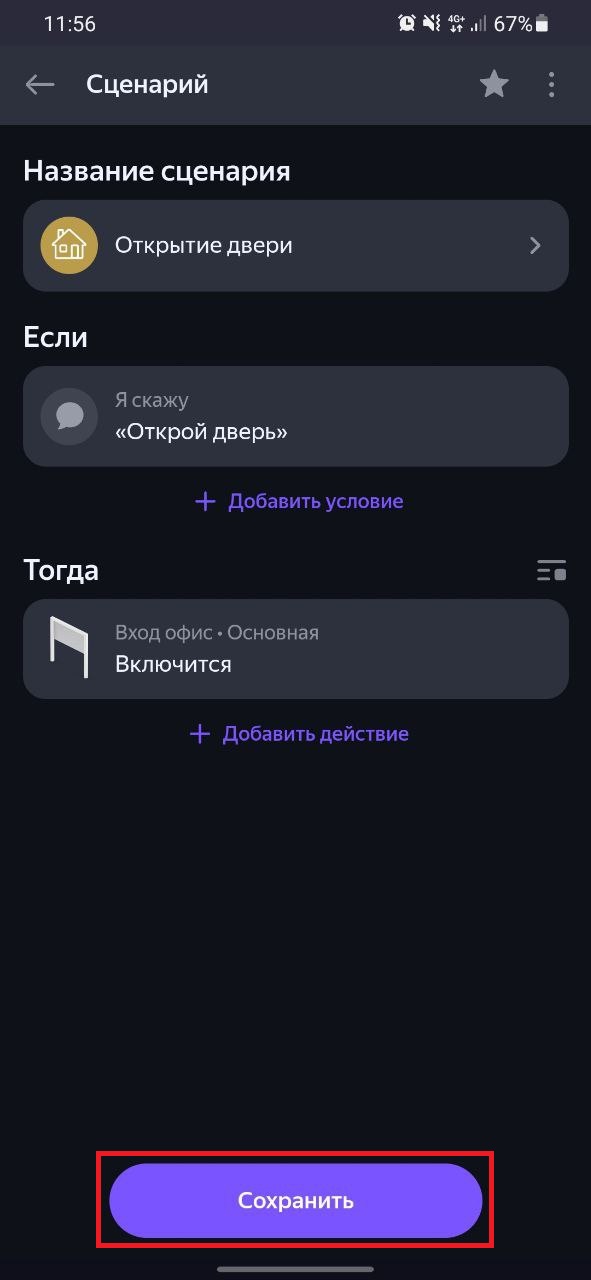Viewport: 591px width, 1280px height.
Task: Tap the bottom navigation gesture bar
Action: coord(296,1269)
